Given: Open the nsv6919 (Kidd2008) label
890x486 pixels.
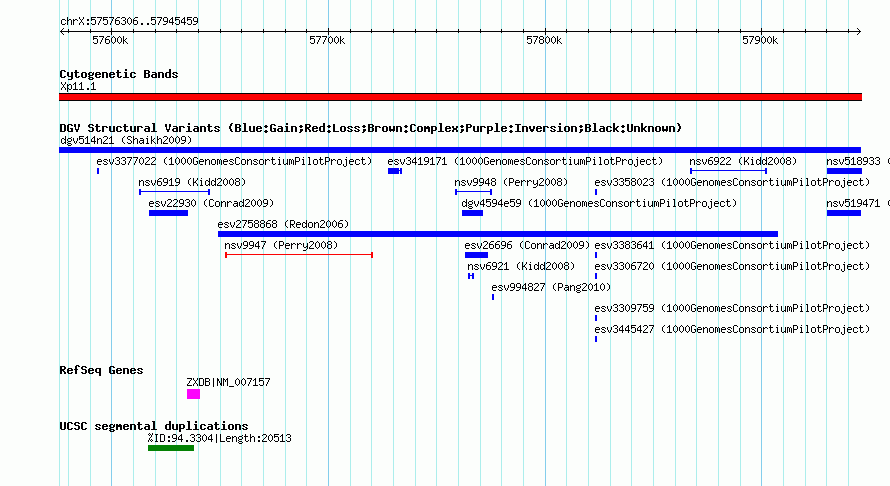Looking at the screenshot, I should point(192,182).
